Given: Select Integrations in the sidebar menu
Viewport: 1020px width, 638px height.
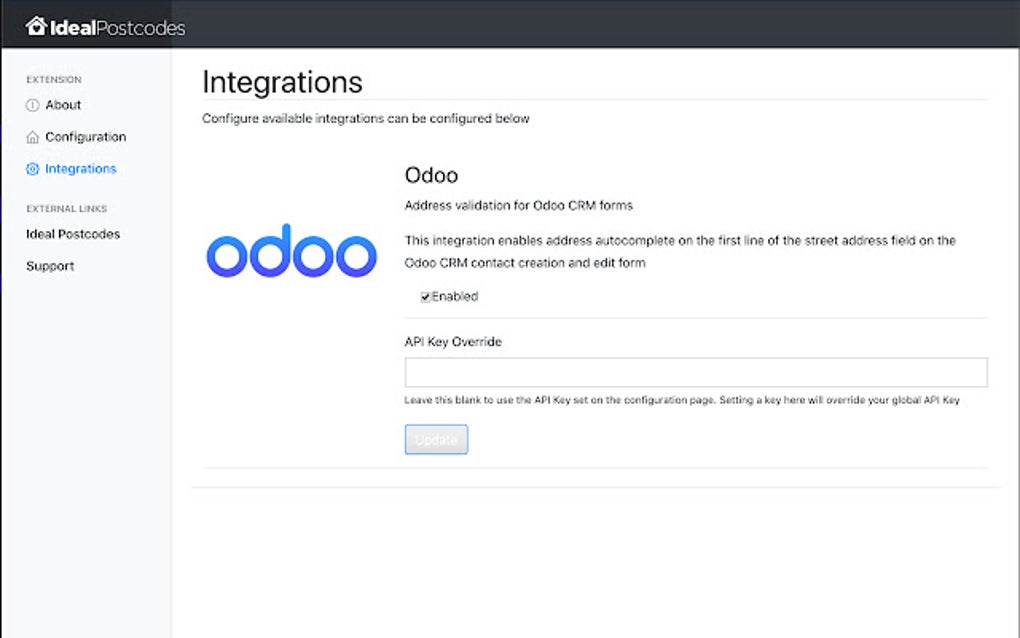Looking at the screenshot, I should (x=80, y=169).
